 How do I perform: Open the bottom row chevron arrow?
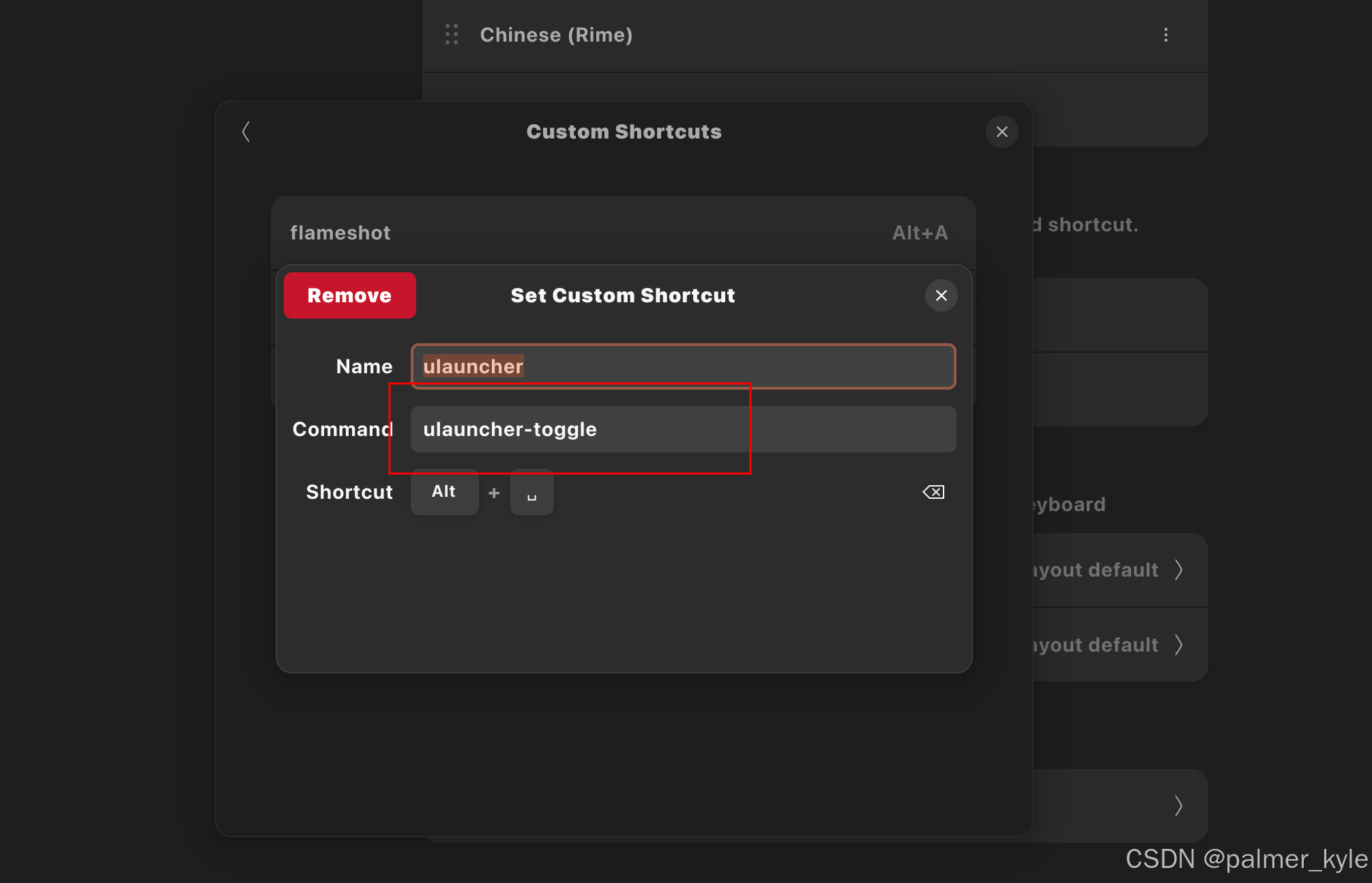pyautogui.click(x=1178, y=806)
